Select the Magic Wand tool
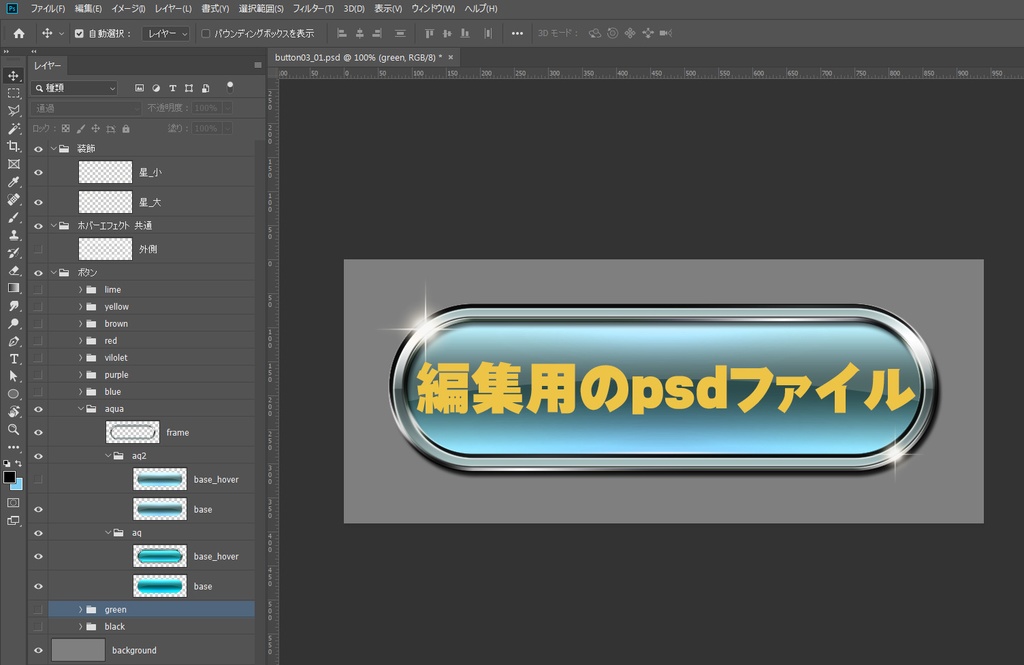 (14, 129)
